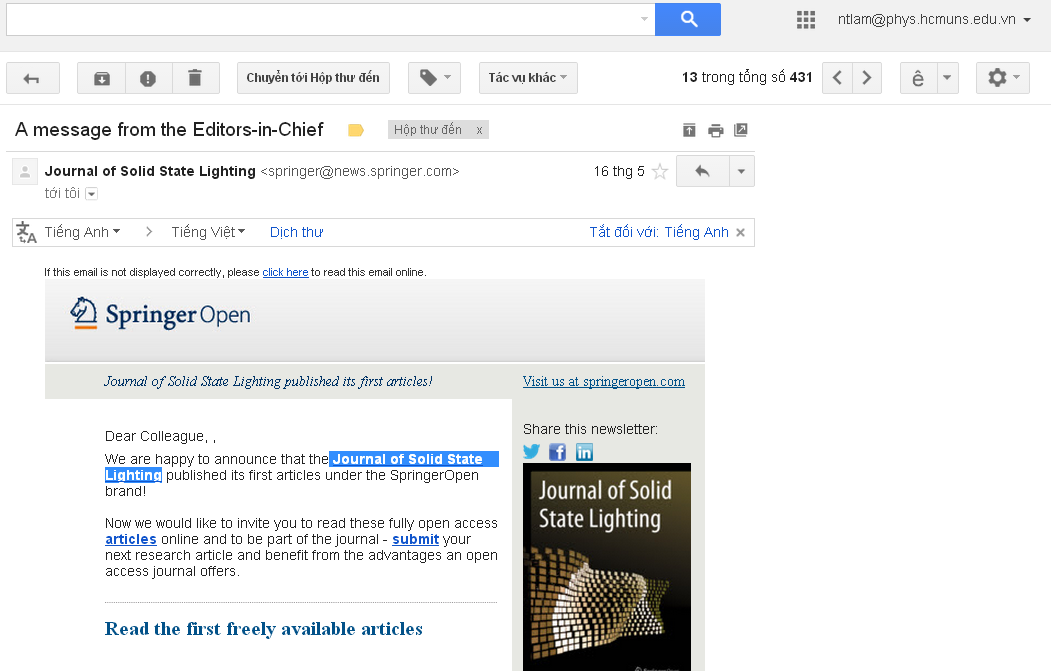Open the 'Tác vụ khác' menu

coord(528,78)
